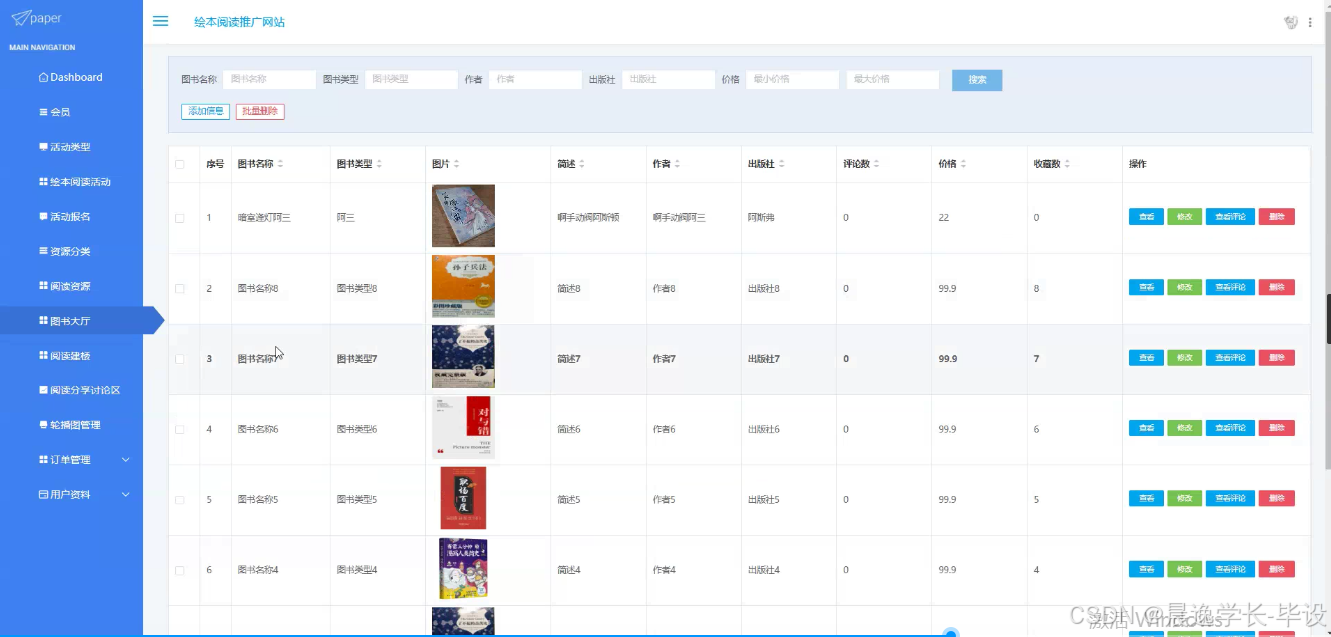The height and width of the screenshot is (637, 1331).
Task: Open cover image of 图书名称6
Action: [463, 427]
